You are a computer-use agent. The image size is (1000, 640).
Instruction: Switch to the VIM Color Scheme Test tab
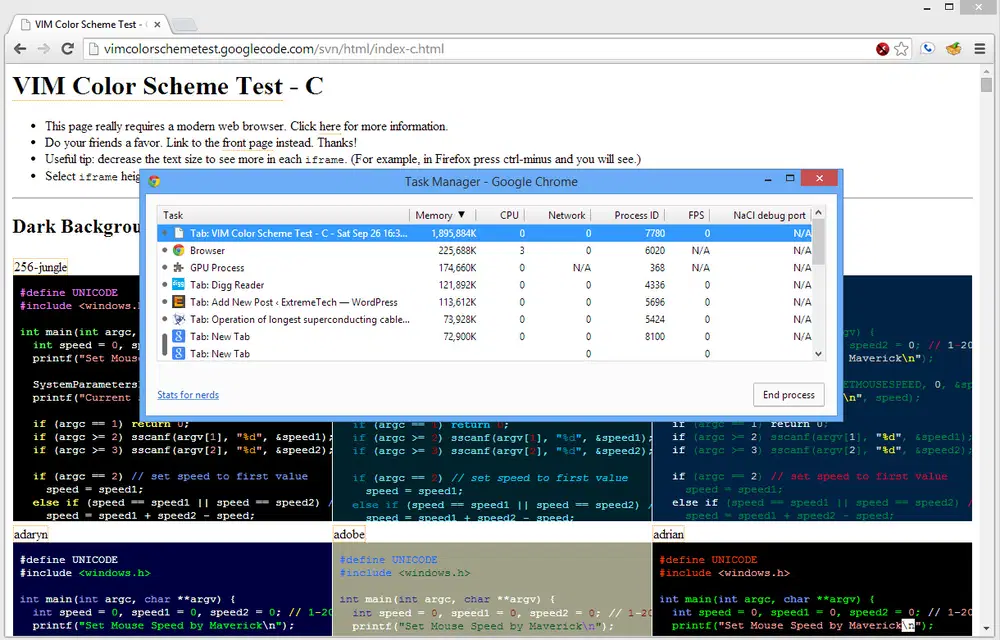tap(89, 25)
